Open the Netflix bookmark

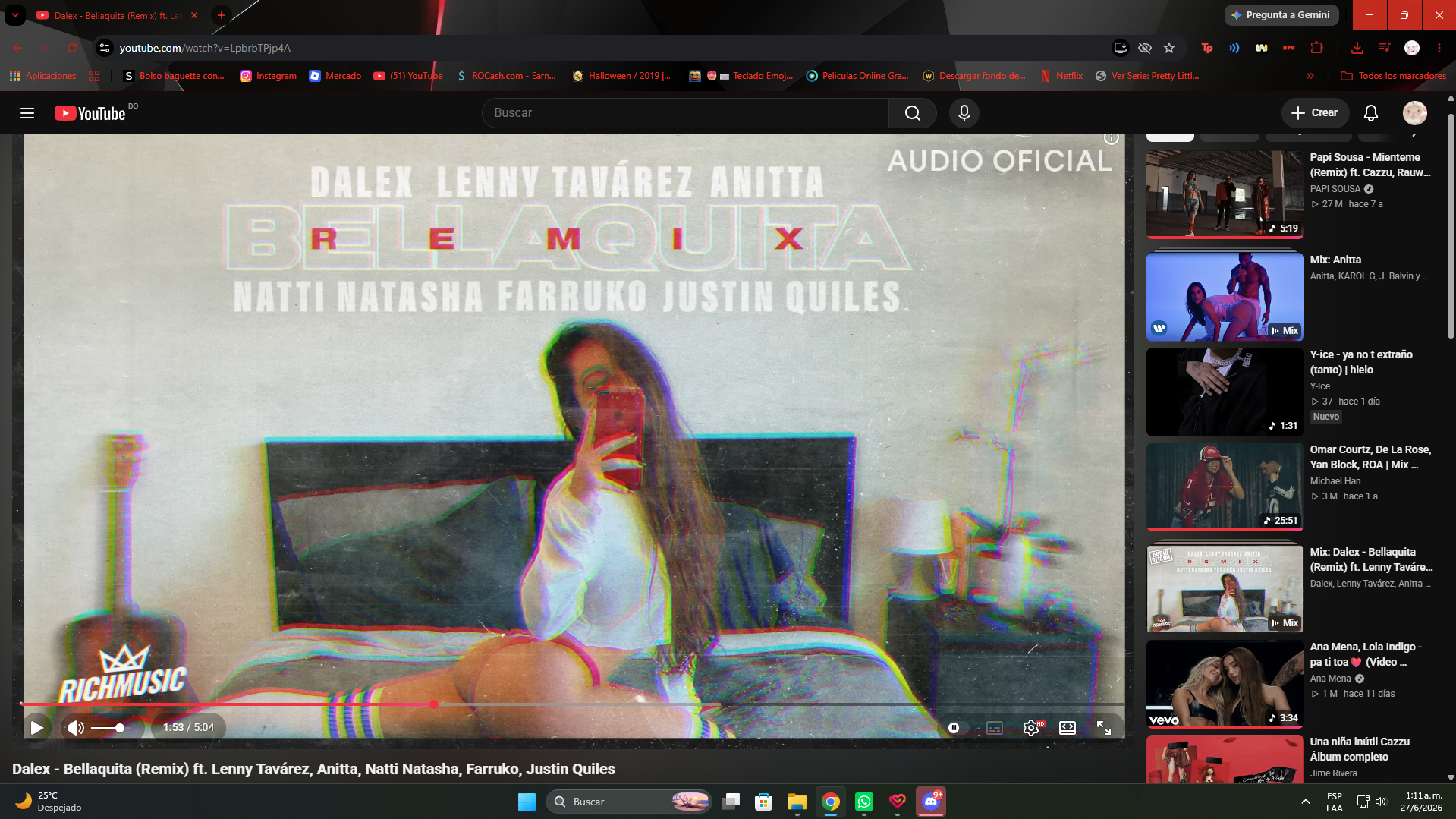coord(1061,76)
